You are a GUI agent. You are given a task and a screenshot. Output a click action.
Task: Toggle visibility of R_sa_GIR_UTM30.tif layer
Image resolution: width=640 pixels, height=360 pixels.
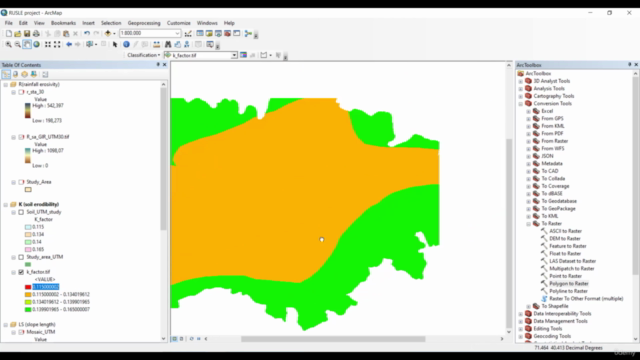pyautogui.click(x=21, y=137)
